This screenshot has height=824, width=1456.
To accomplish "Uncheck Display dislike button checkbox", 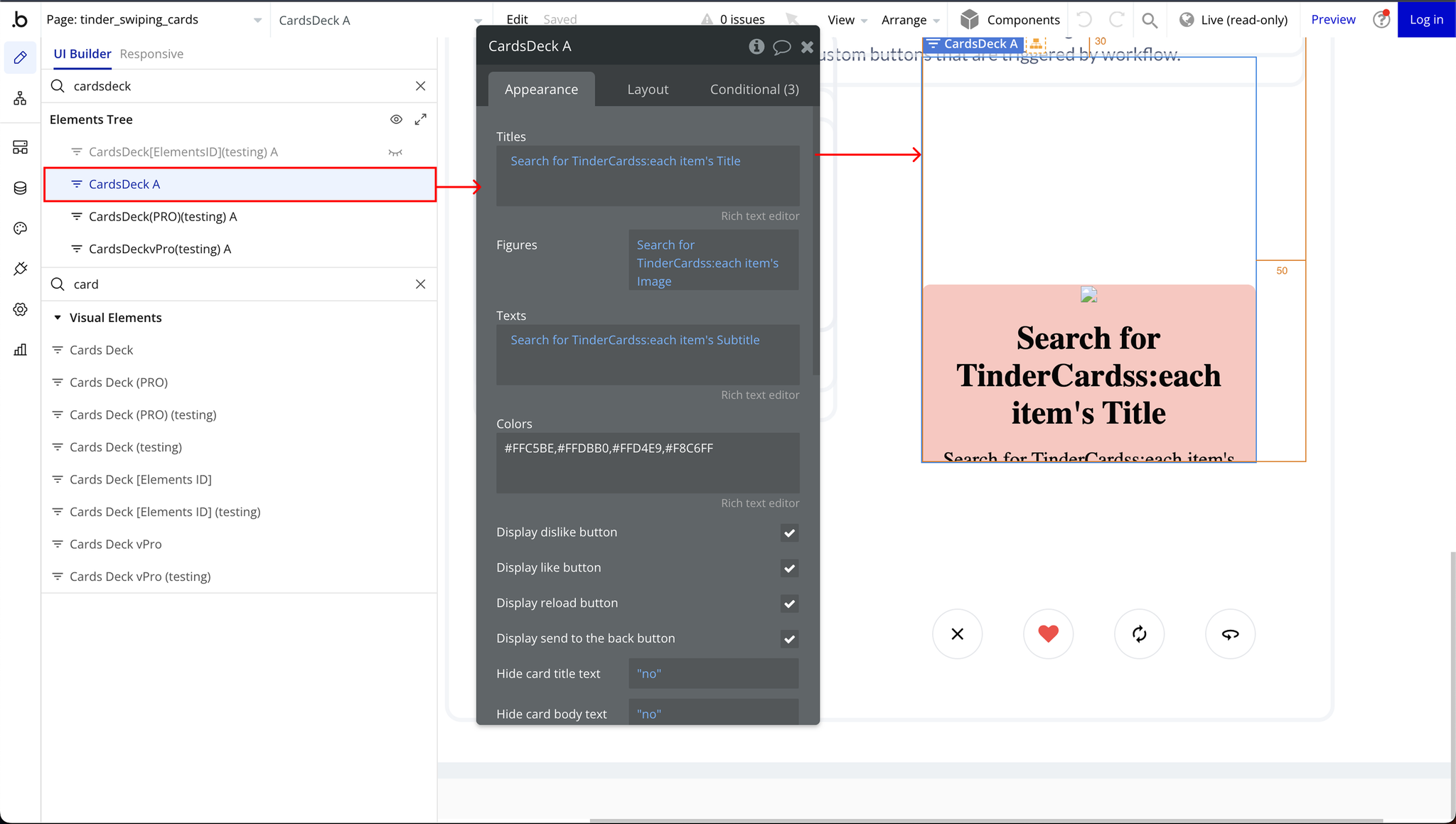I will click(789, 533).
